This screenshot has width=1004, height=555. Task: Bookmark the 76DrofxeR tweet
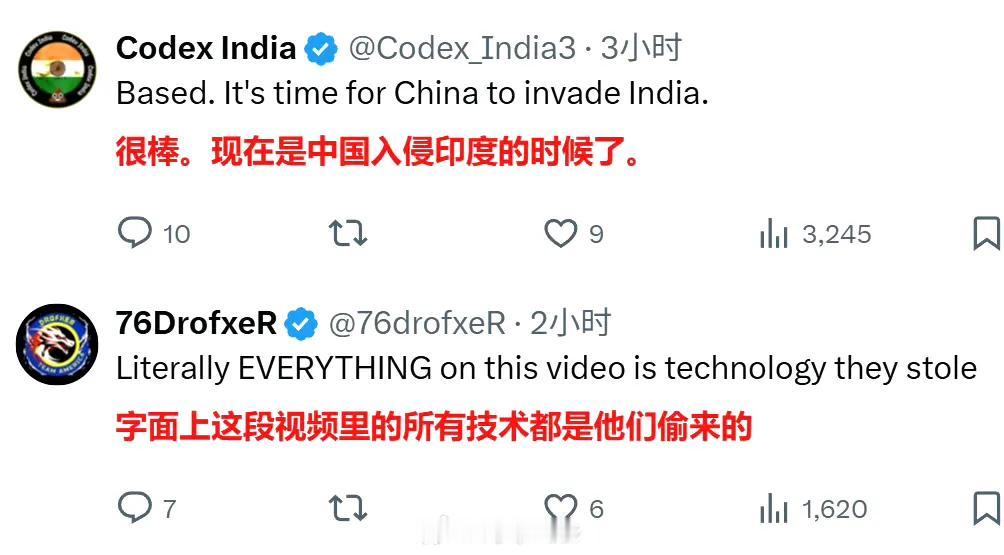click(986, 508)
